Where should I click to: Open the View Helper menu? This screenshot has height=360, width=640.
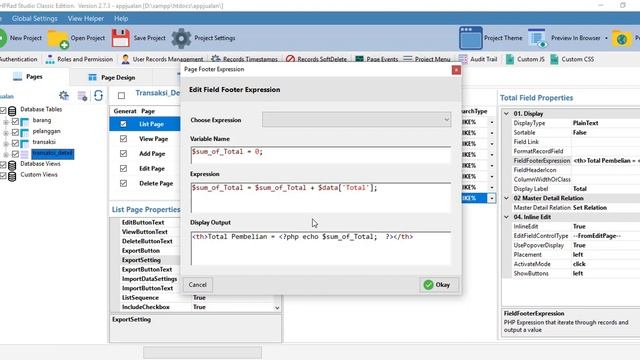[x=86, y=18]
